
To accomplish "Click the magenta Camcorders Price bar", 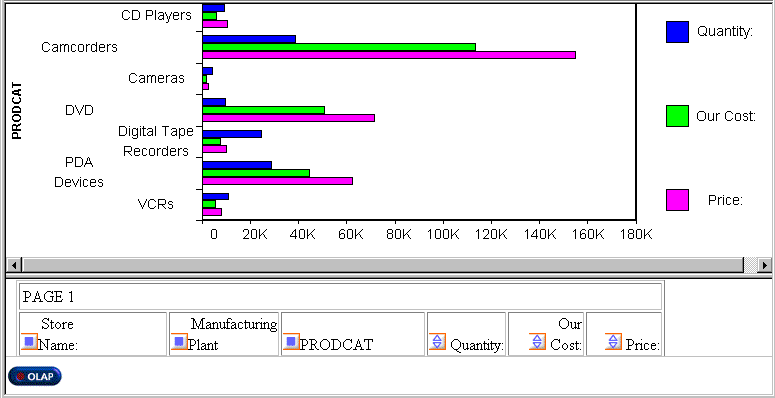I will 389,55.
